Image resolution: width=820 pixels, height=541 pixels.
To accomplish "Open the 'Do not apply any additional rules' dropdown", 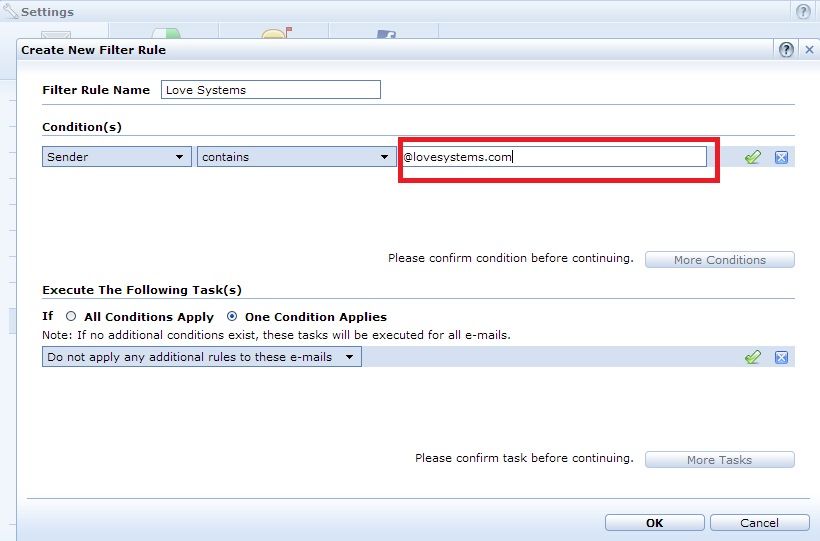I will [201, 356].
